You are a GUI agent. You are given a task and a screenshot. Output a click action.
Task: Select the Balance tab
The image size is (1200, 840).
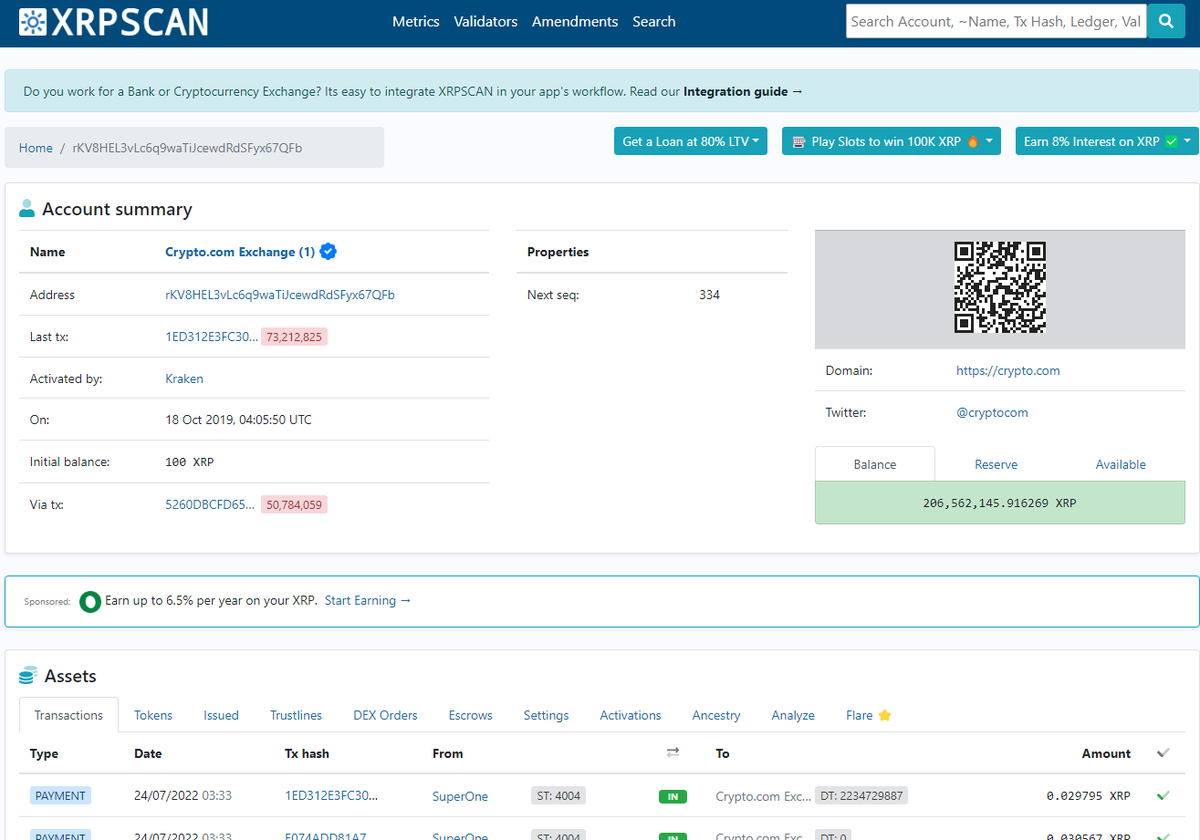875,464
